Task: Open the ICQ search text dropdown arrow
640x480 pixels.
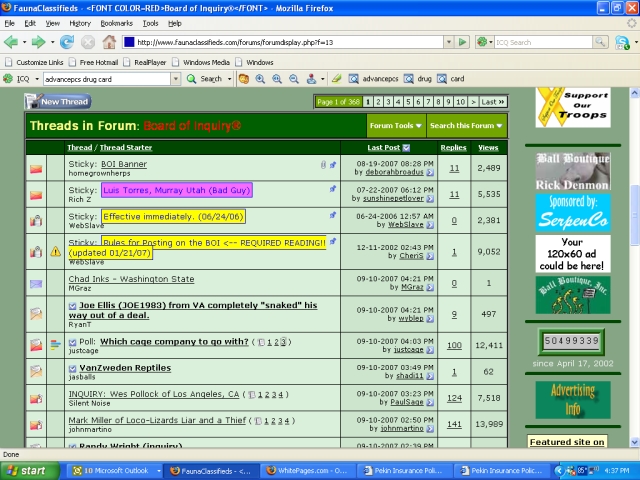Action: tap(176, 79)
